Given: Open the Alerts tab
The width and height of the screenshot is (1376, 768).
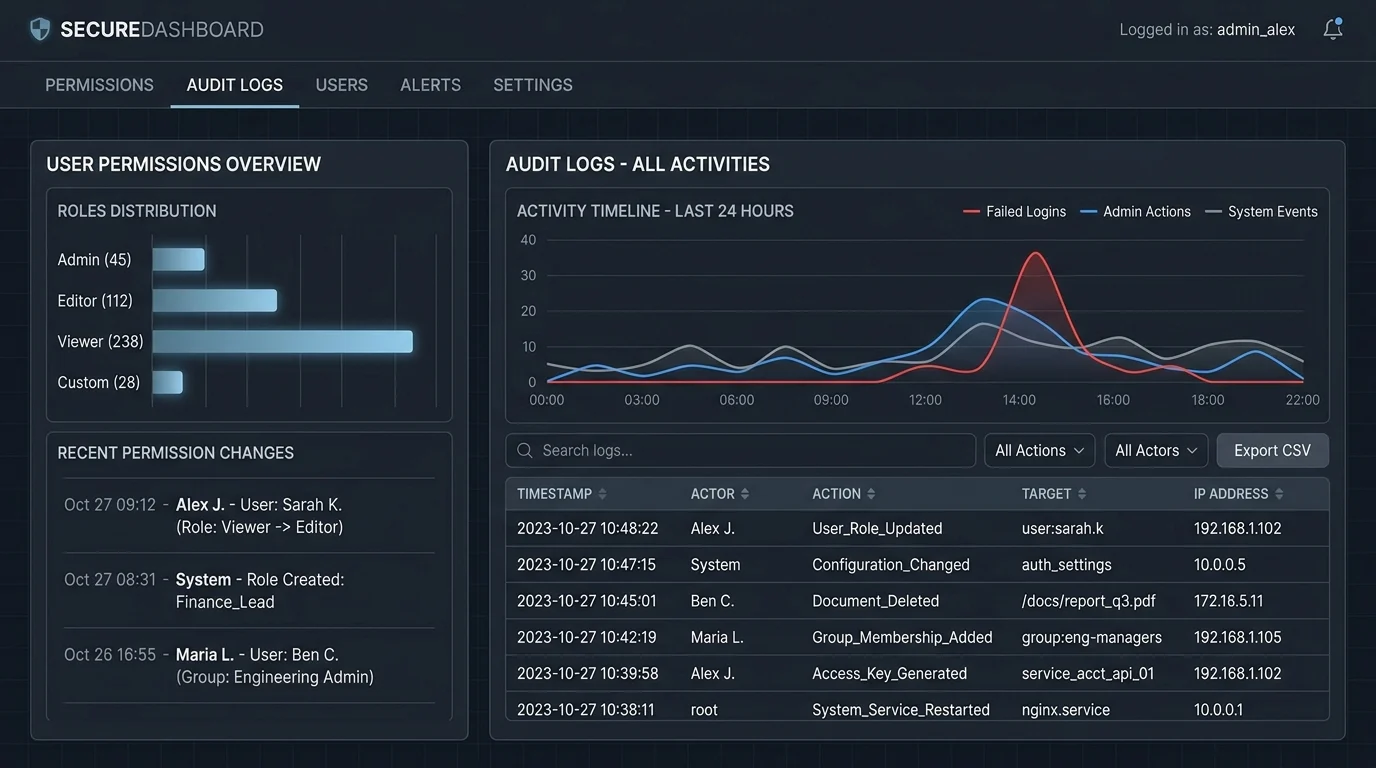Looking at the screenshot, I should (431, 85).
